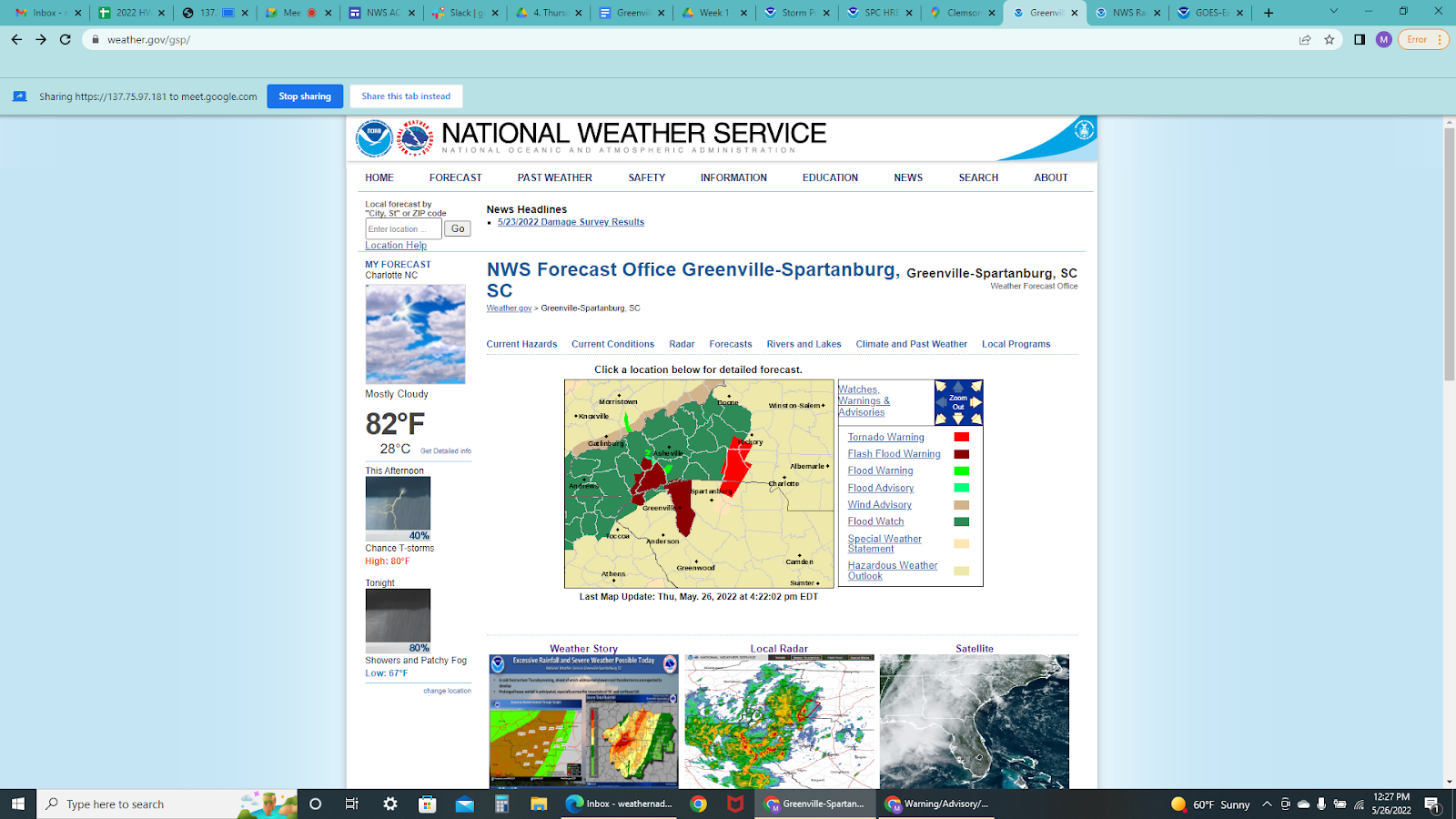Switch to the GOES-East tab
Screen dimensions: 1456x819
pyautogui.click(x=1210, y=13)
